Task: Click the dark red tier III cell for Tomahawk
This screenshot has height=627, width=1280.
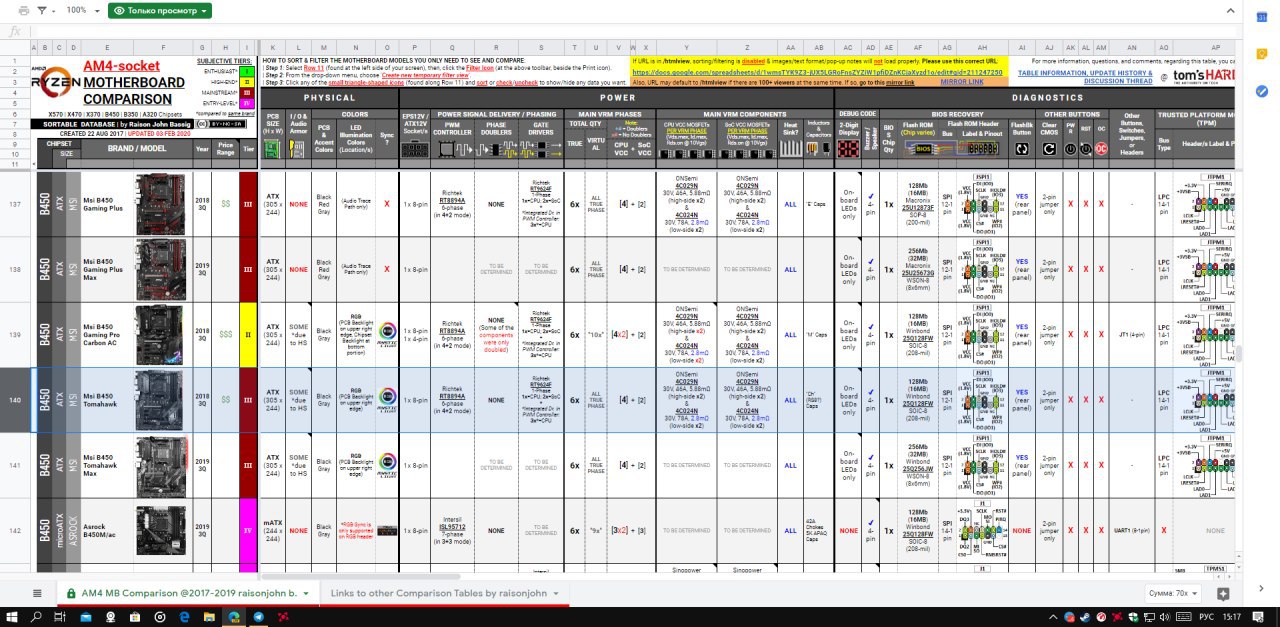Action: (247, 400)
